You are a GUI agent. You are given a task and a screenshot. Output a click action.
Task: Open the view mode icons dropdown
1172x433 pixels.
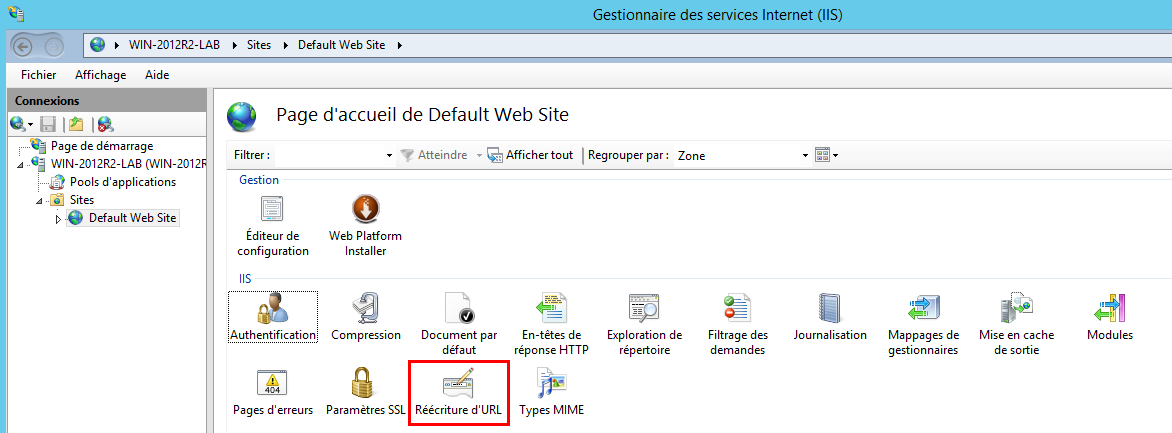pos(827,156)
